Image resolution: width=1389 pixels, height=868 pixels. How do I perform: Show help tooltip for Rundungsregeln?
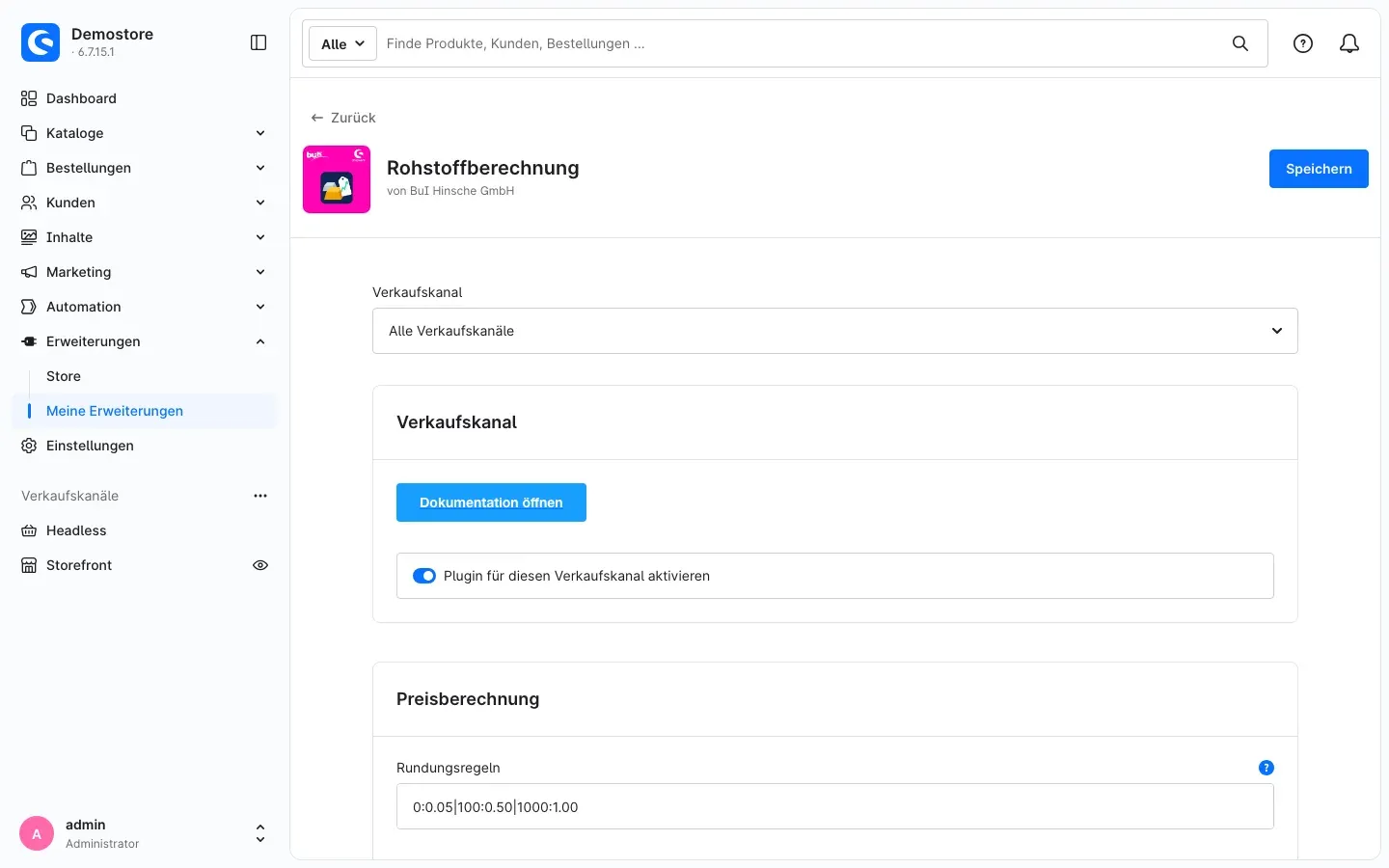[x=1266, y=768]
